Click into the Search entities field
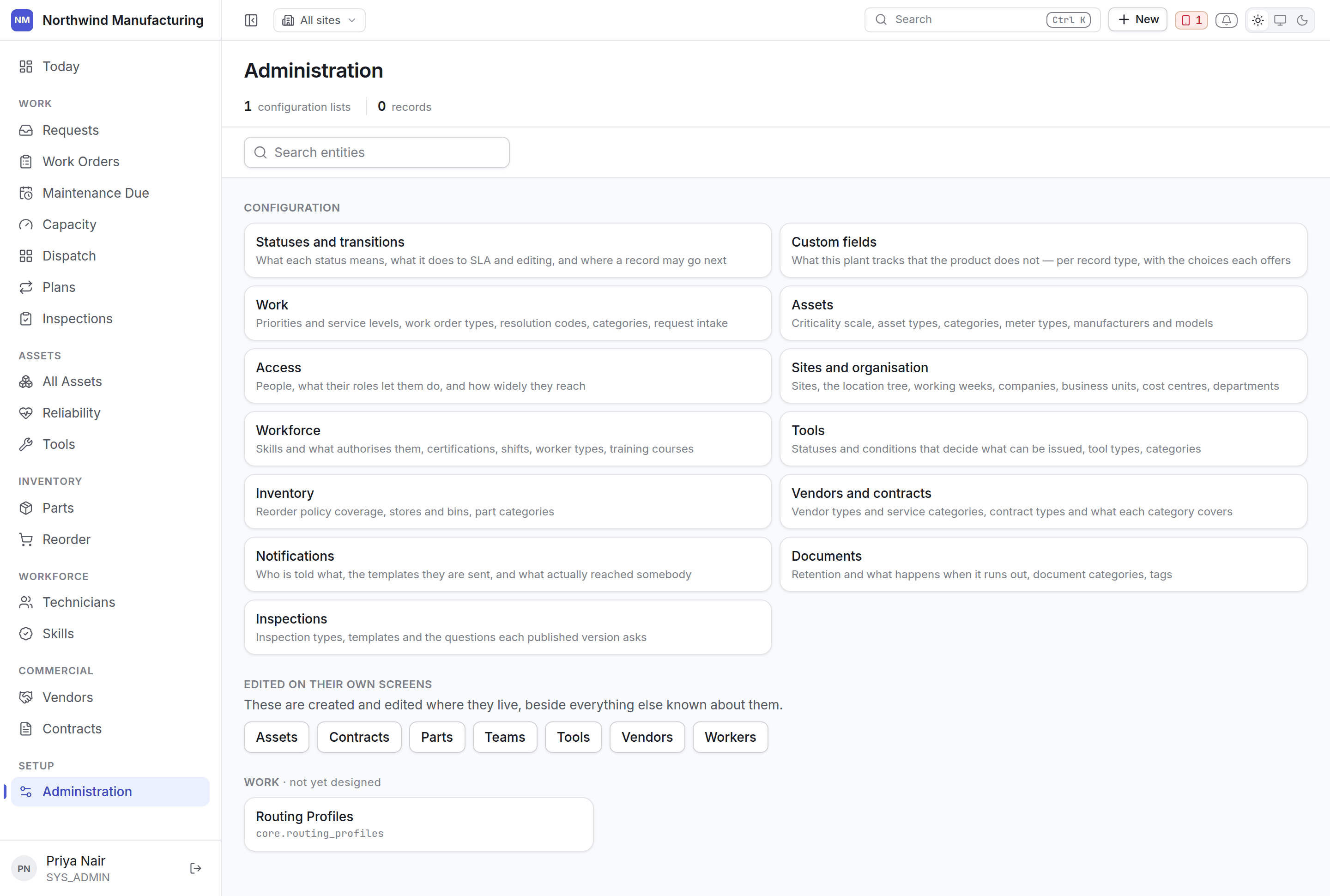 tap(376, 152)
